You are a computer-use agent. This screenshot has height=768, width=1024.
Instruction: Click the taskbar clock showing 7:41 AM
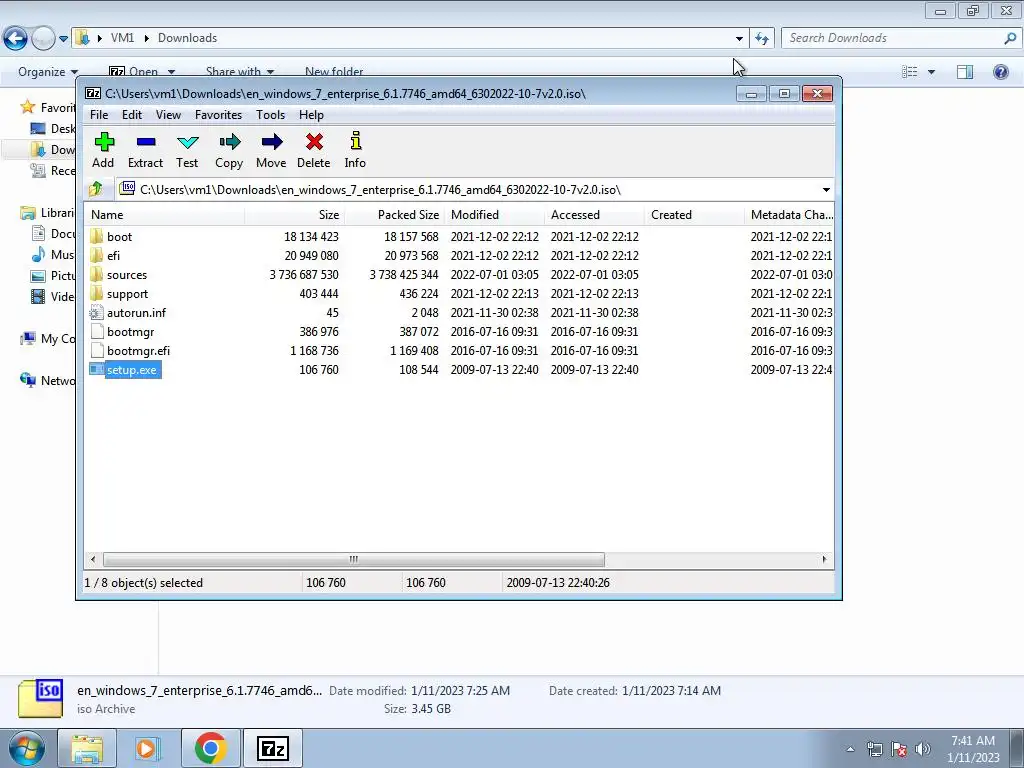(x=973, y=749)
